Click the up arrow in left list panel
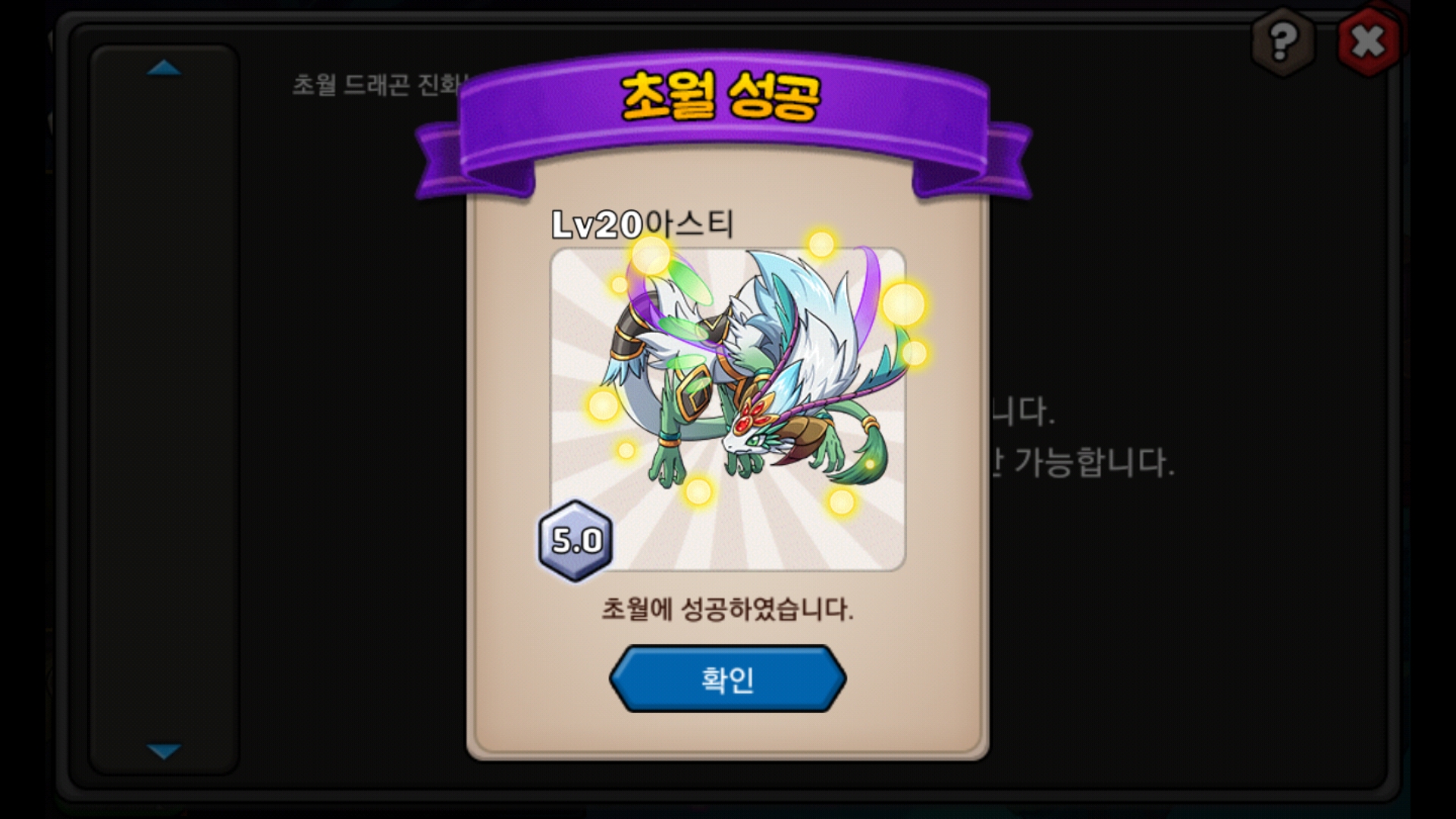Image resolution: width=1456 pixels, height=819 pixels. 164,68
